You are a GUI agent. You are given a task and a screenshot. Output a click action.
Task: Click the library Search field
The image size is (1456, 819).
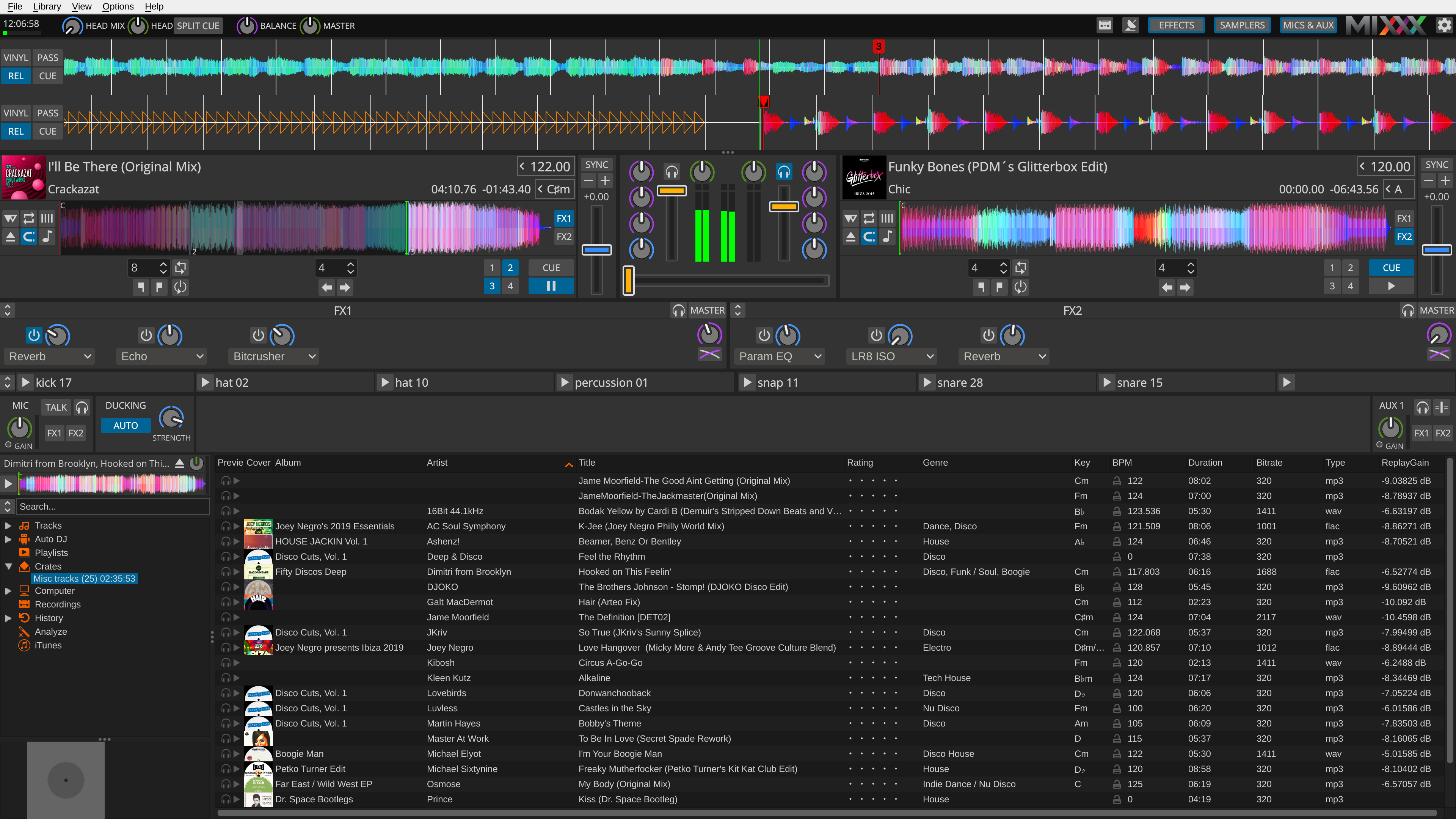[113, 507]
